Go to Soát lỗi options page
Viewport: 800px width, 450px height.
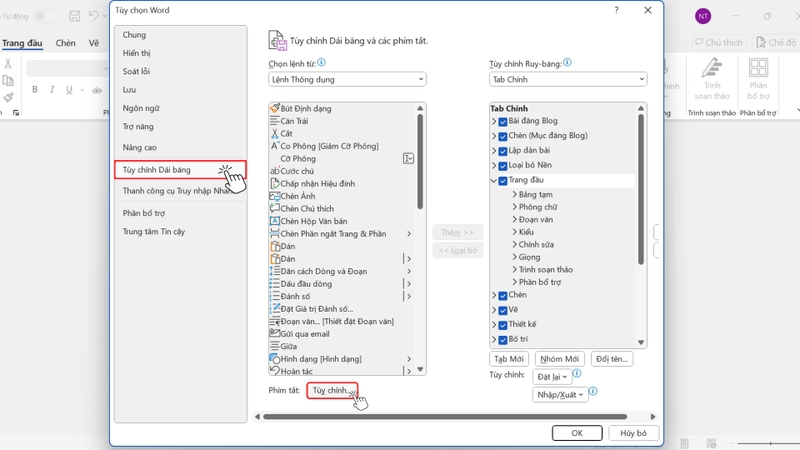136,71
